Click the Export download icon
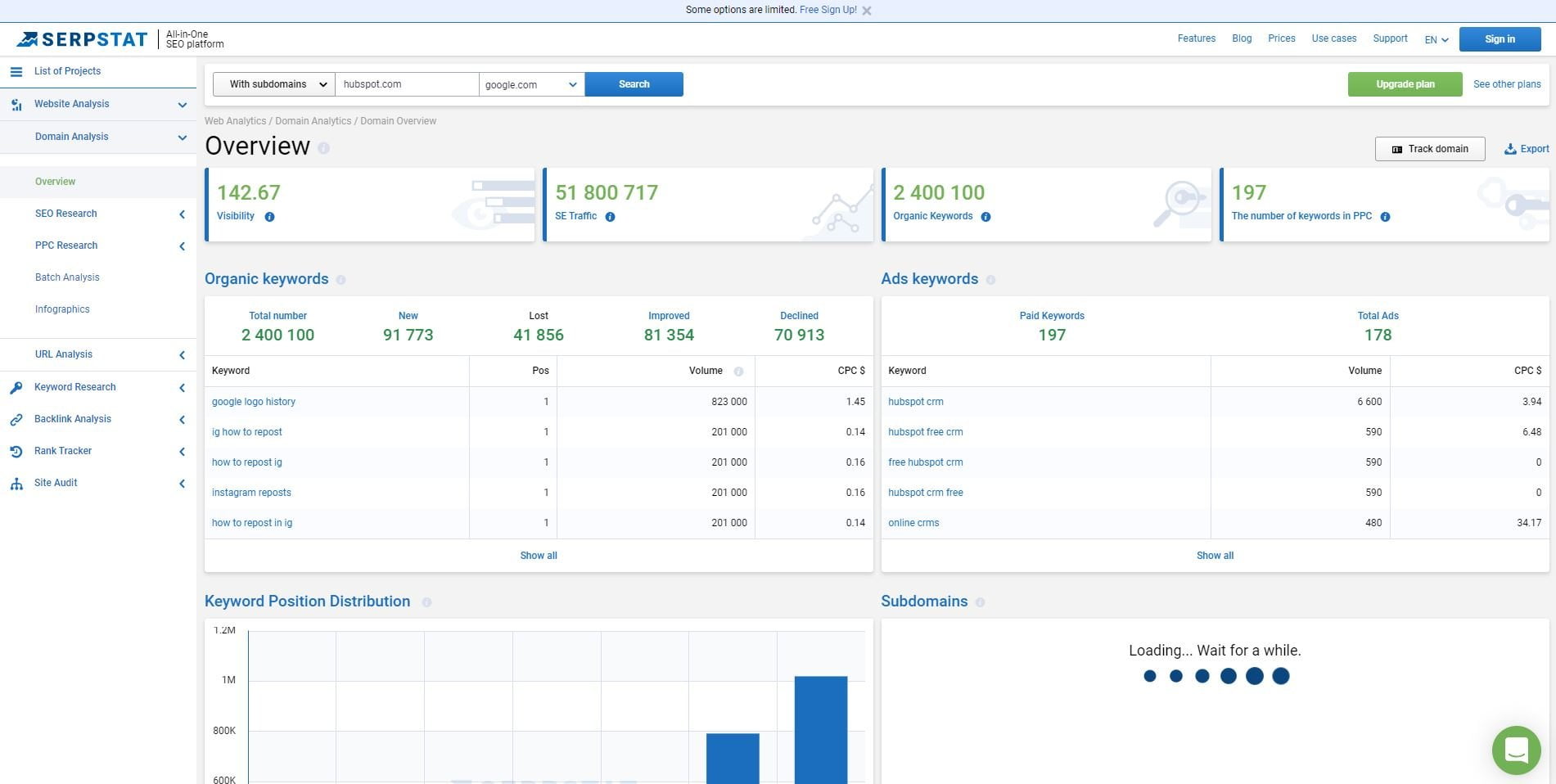This screenshot has height=784, width=1556. pos(1510,149)
